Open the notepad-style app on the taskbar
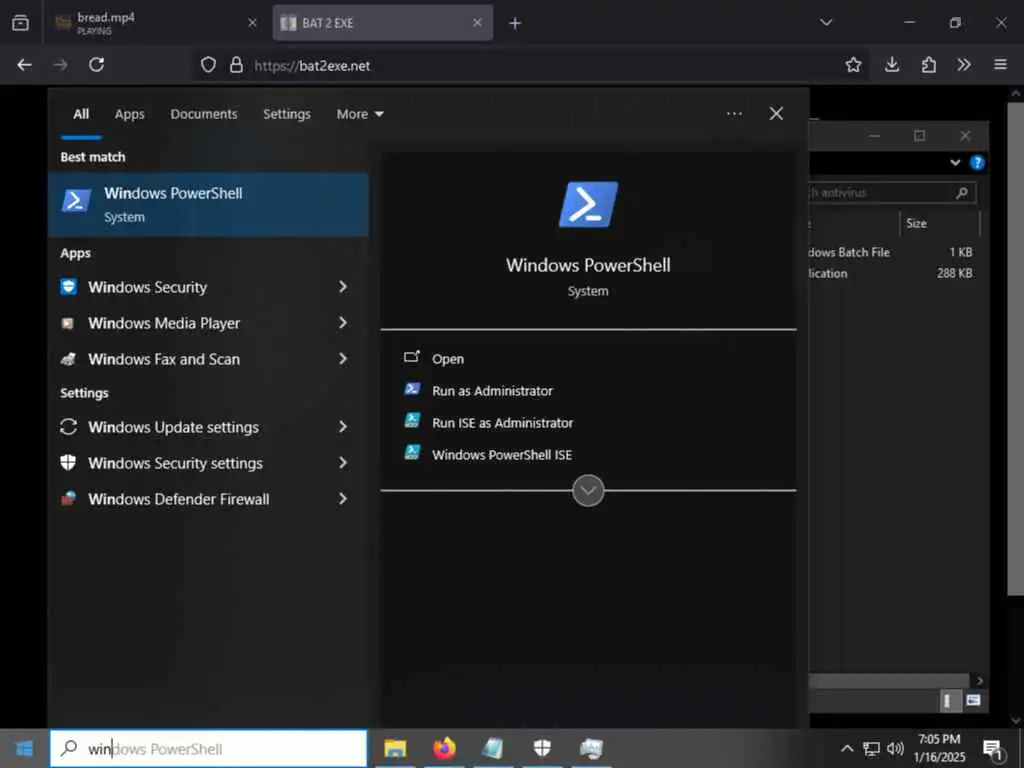 pos(493,748)
